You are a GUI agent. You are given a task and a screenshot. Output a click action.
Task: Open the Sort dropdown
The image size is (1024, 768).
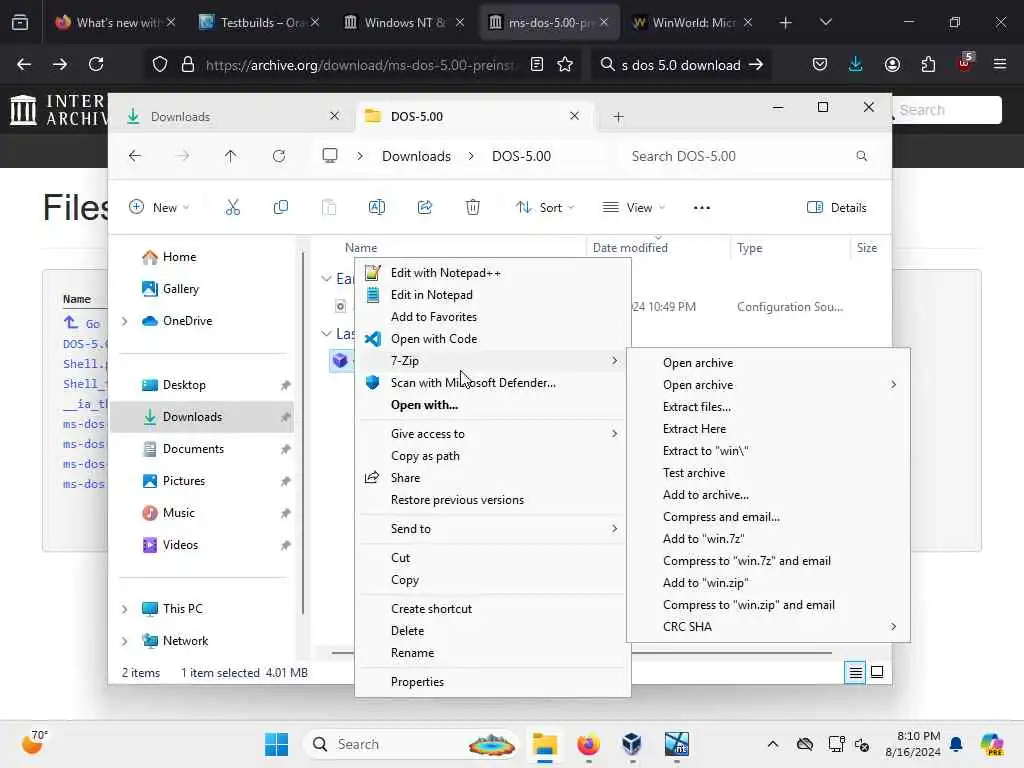(545, 208)
